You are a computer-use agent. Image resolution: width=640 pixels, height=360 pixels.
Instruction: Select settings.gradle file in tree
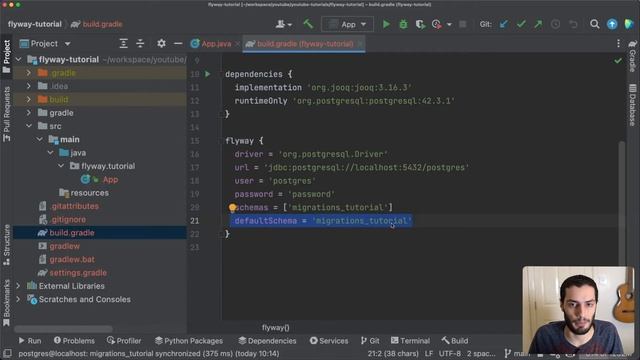pos(78,273)
